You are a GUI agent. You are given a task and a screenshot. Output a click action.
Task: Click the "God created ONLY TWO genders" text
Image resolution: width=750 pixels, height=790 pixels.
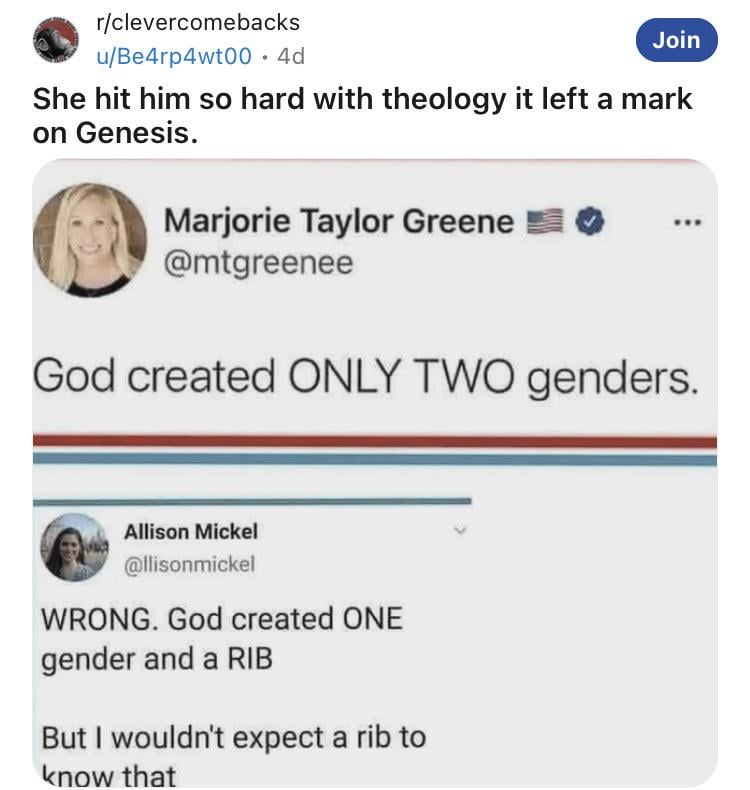click(x=364, y=377)
